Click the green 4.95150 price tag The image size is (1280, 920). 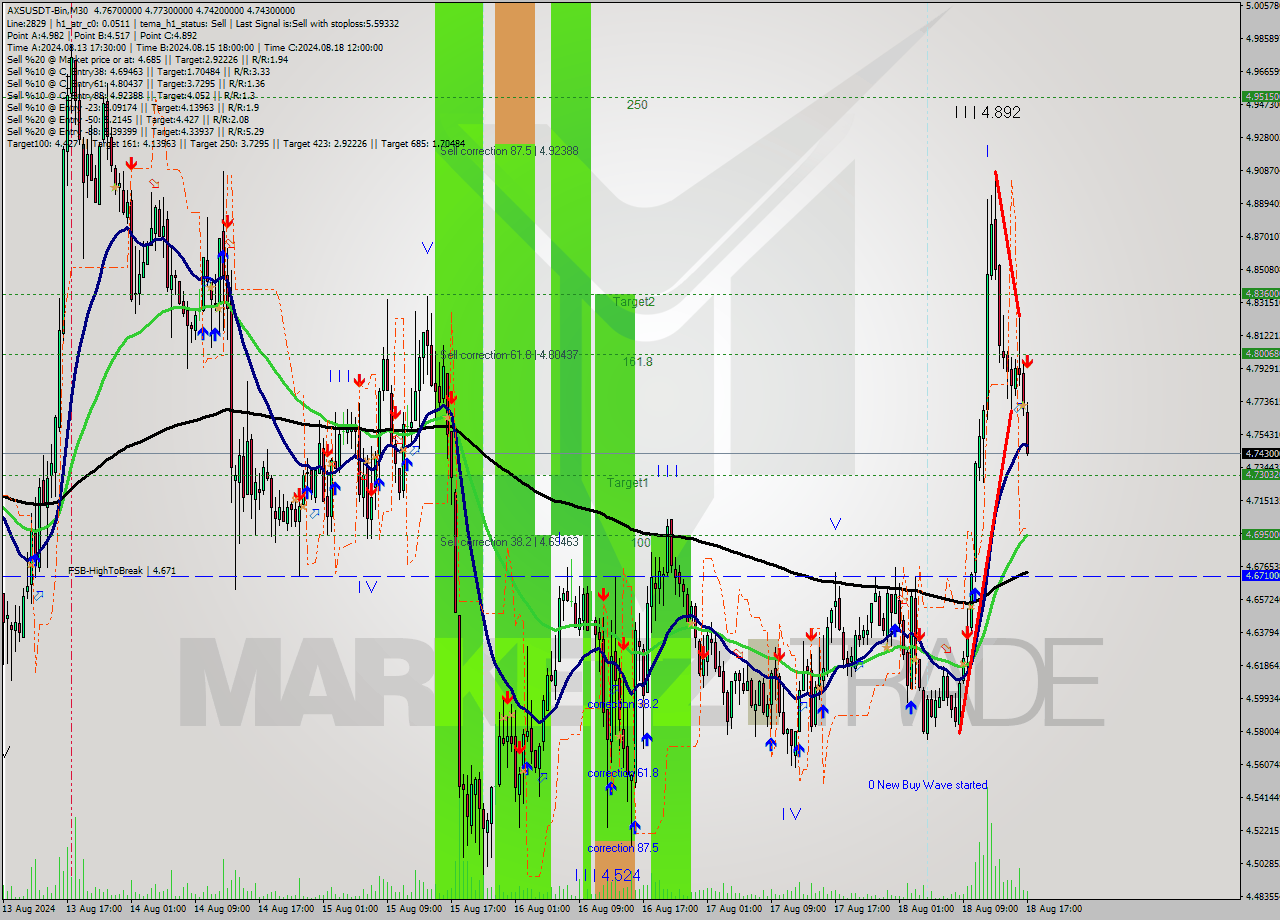(1260, 97)
